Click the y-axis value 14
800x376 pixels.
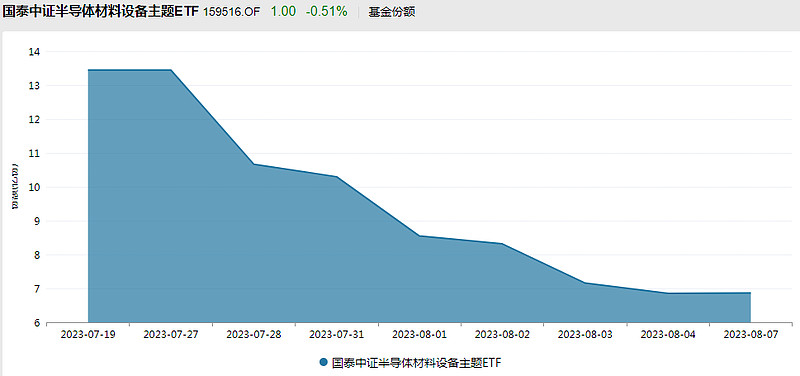click(x=34, y=52)
